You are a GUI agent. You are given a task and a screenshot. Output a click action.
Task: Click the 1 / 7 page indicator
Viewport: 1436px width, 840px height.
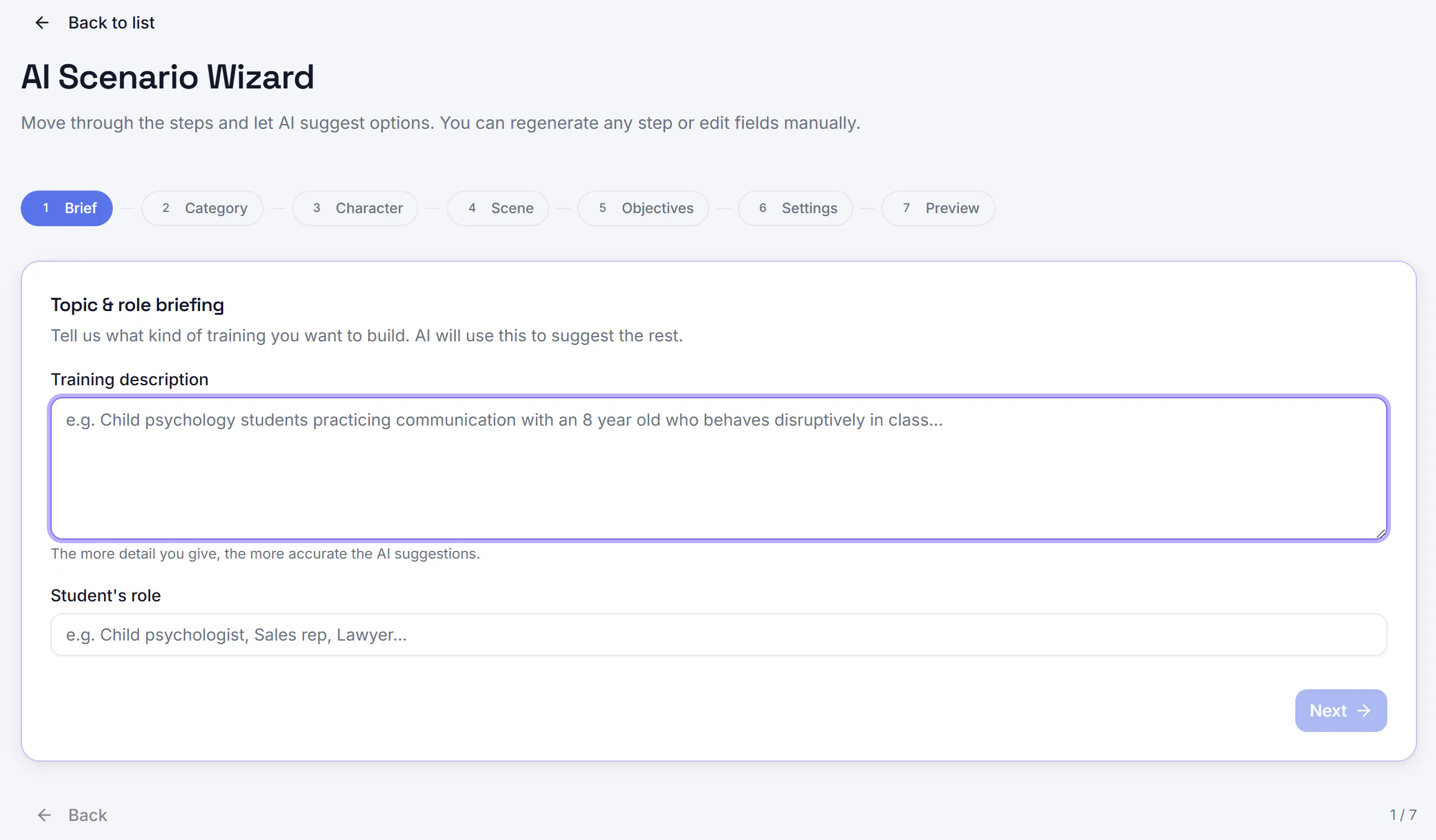(1403, 815)
